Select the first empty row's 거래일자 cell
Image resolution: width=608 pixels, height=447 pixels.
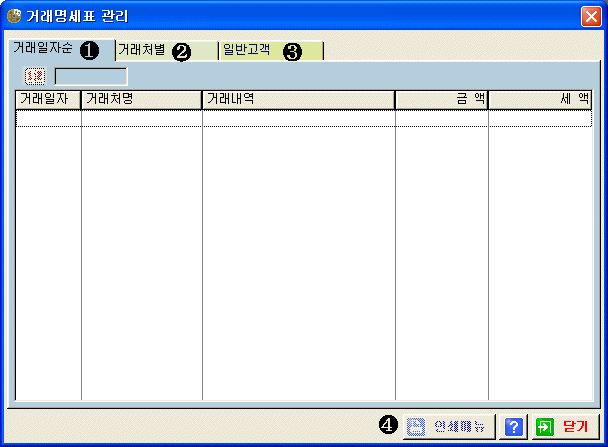[x=47, y=117]
